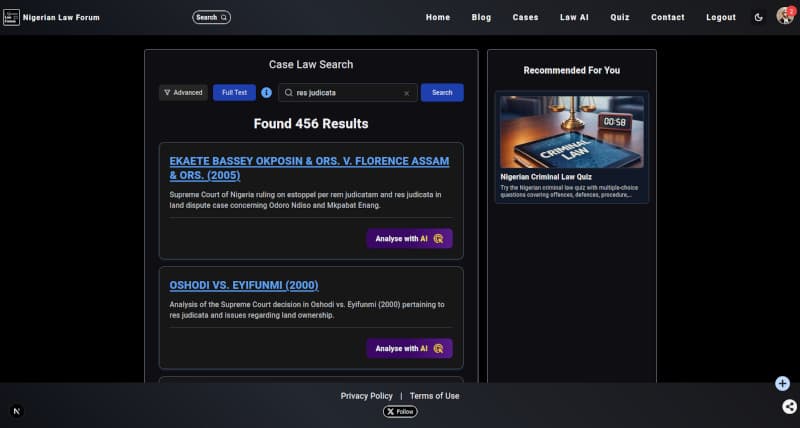Click the Case Law Search title
This screenshot has width=800, height=428.
(311, 64)
